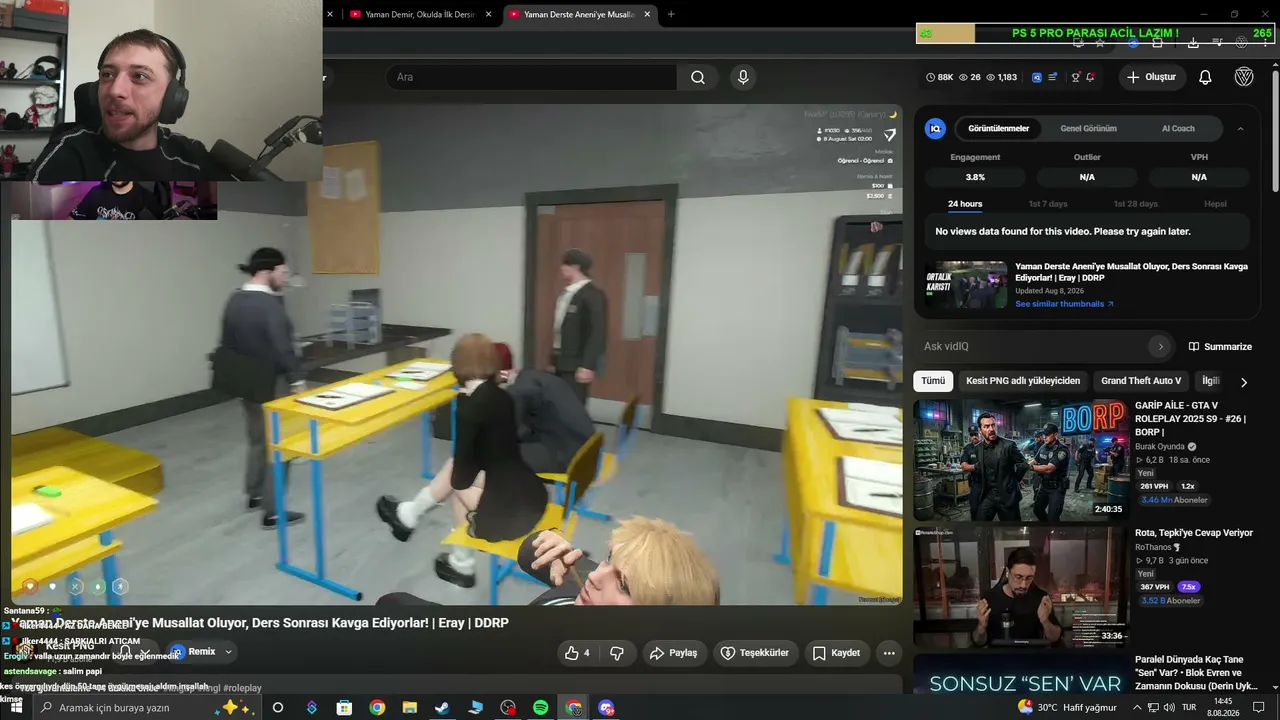
Task: Open 'See similar thumbnails' link
Action: [x=1064, y=304]
